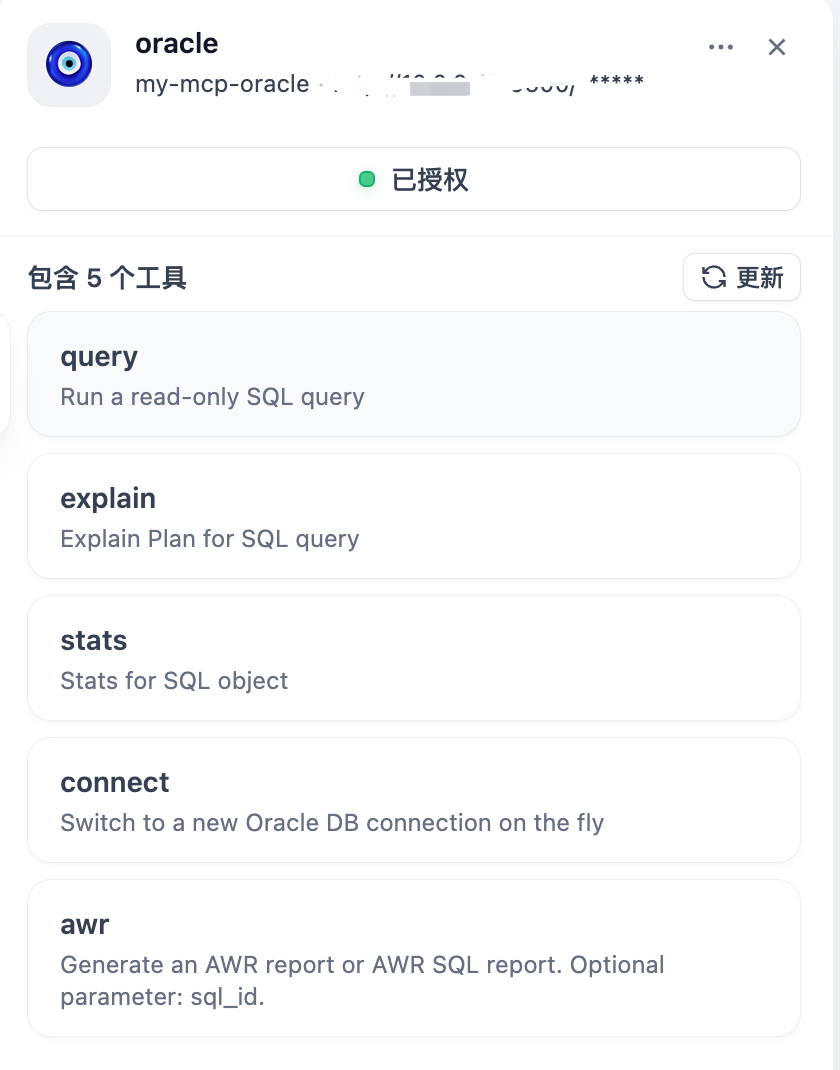Viewport: 840px width, 1070px height.
Task: Select the explain tool card
Action: [413, 516]
